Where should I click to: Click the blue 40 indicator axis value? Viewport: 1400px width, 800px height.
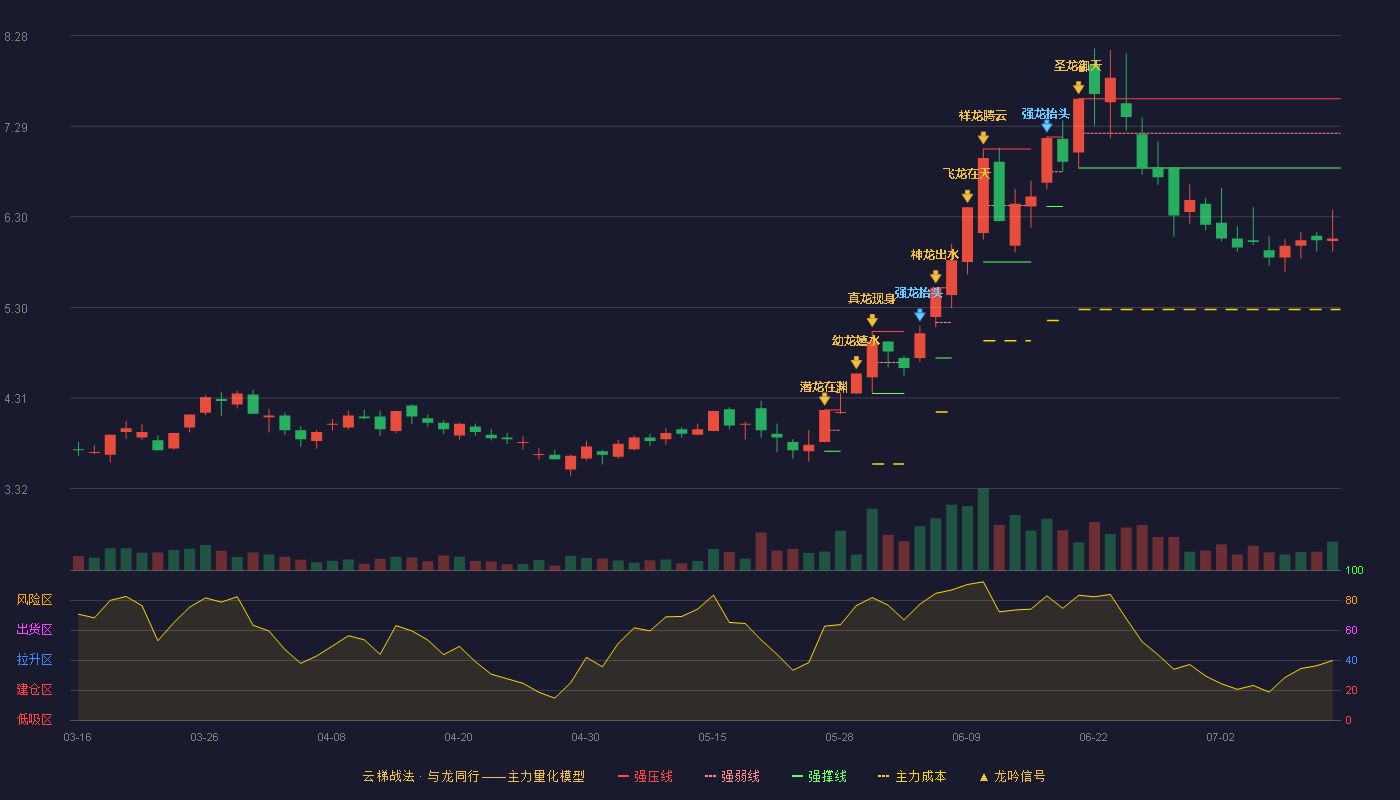click(x=1351, y=660)
